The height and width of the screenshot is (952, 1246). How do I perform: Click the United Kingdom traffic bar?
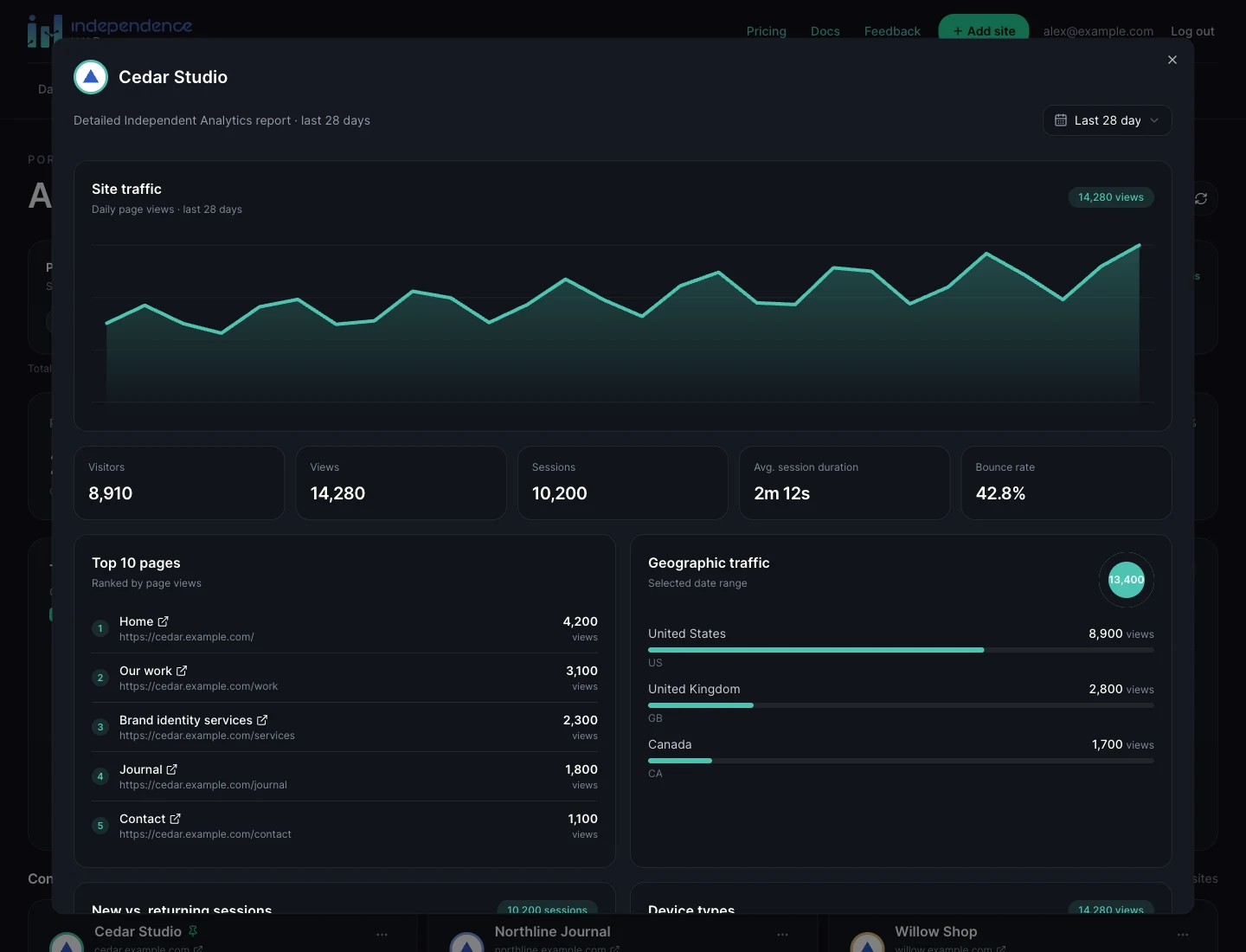(x=901, y=705)
